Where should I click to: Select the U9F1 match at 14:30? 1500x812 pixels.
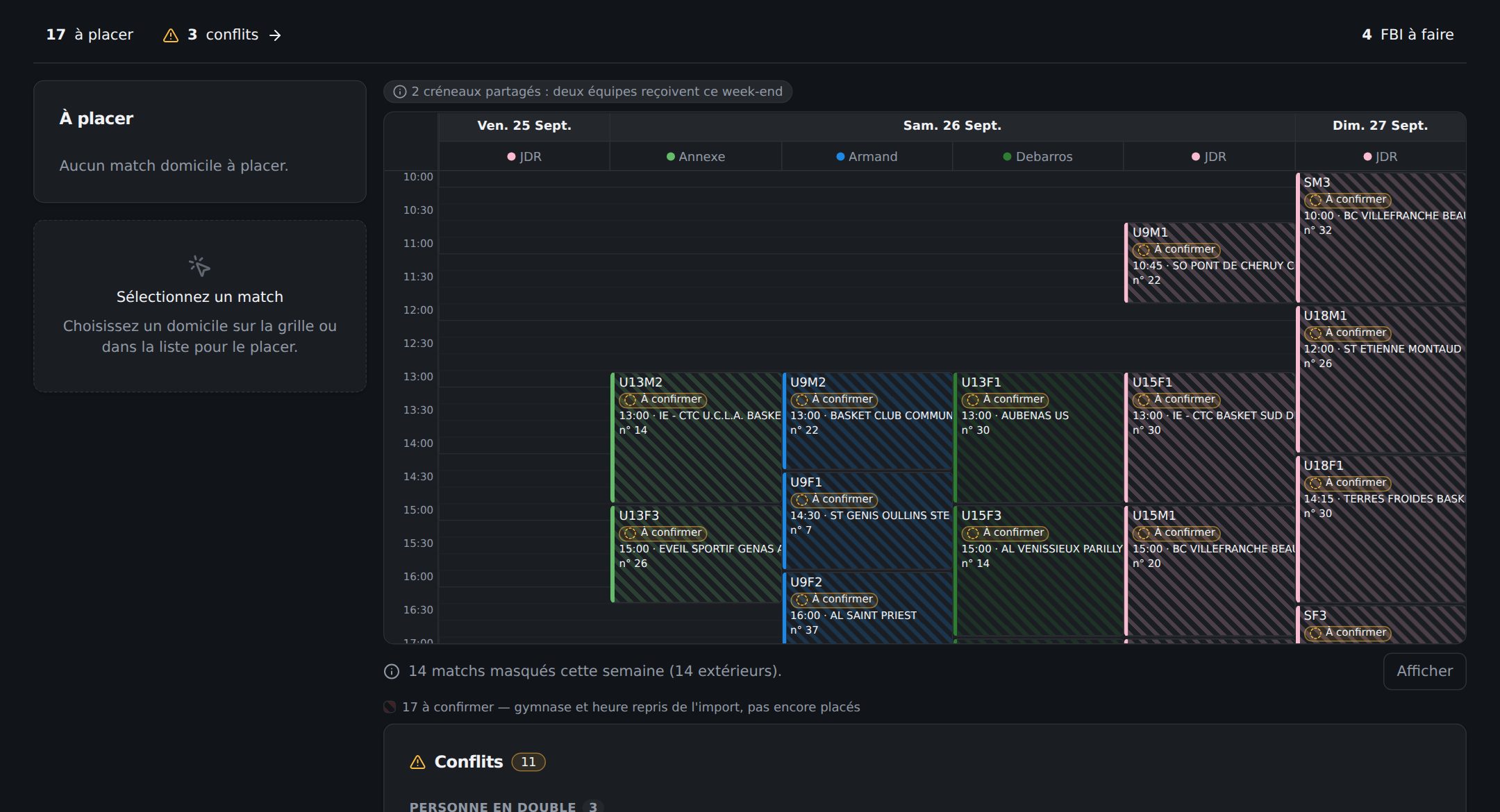point(867,521)
